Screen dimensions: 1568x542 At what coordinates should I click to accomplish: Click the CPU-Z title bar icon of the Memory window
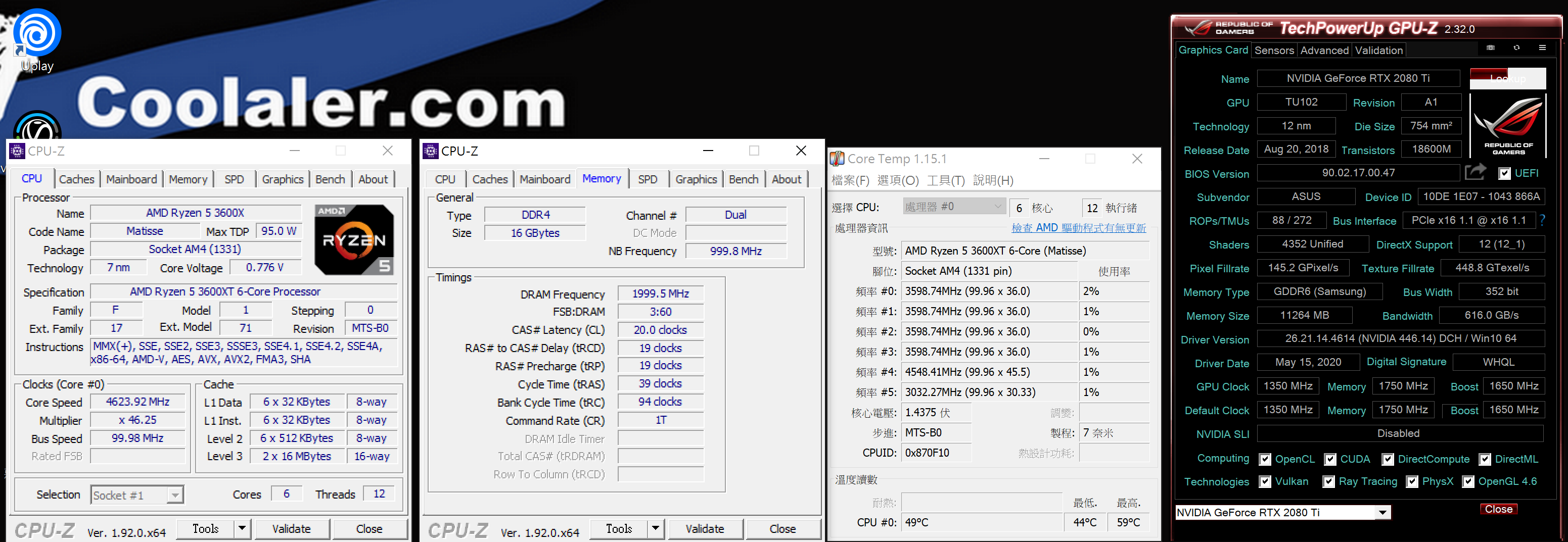click(x=430, y=151)
